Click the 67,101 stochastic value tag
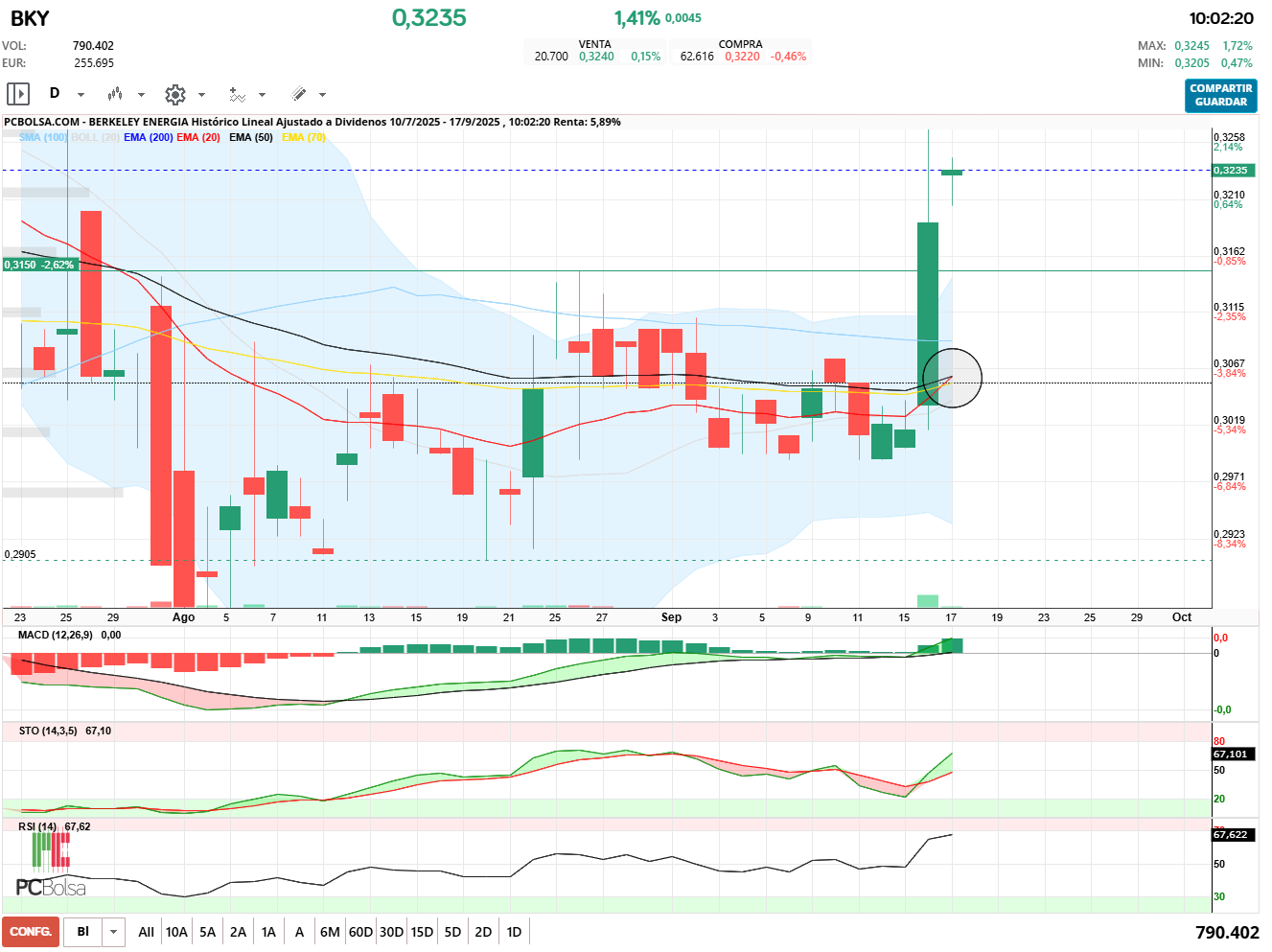The height and width of the screenshot is (952, 1272). [1232, 755]
